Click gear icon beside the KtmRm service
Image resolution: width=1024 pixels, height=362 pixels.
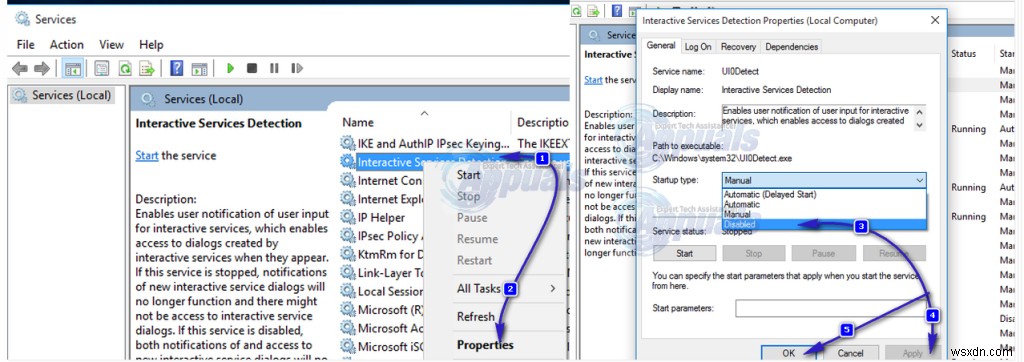[347, 254]
